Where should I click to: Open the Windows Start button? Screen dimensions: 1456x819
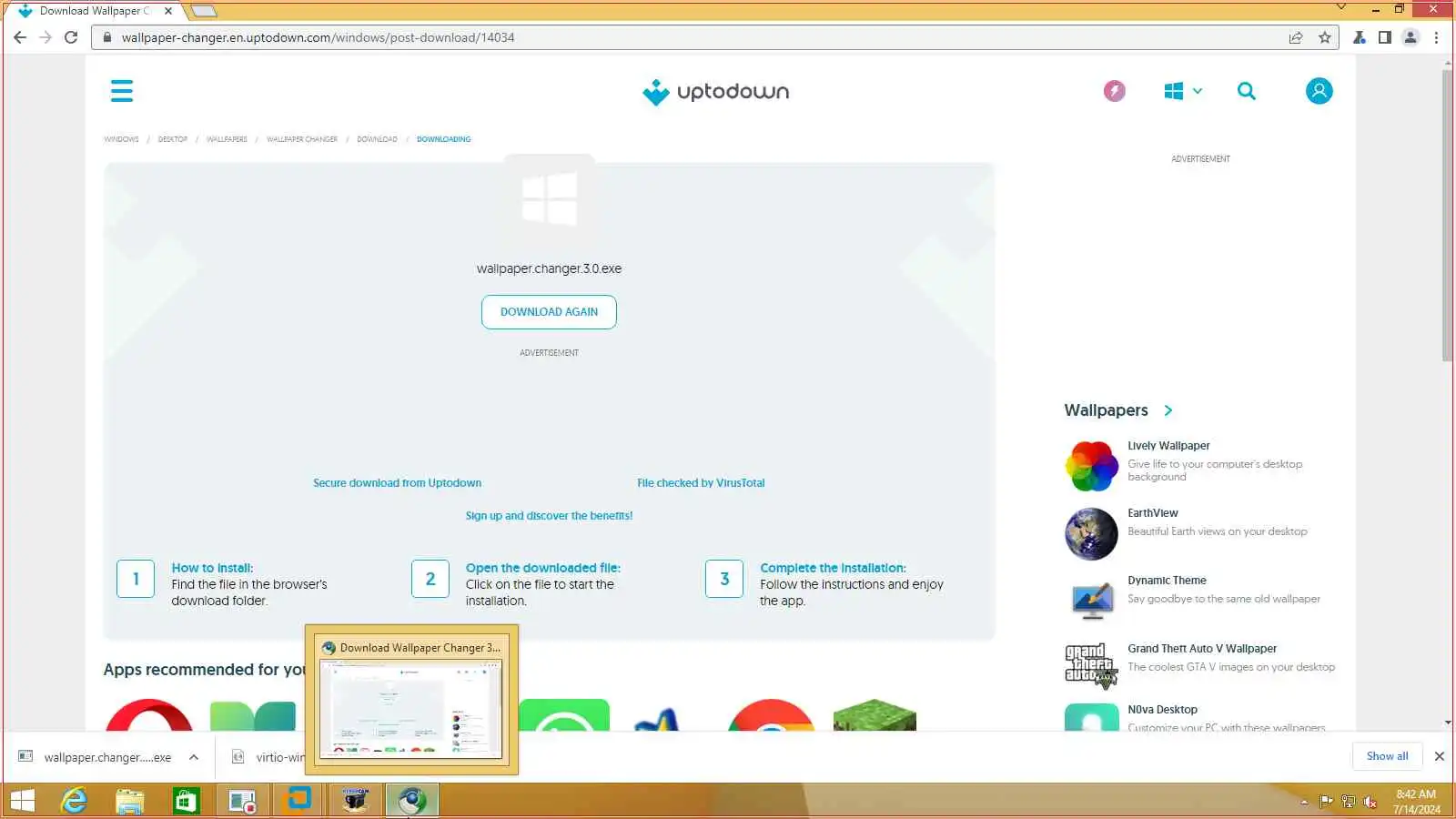point(22,801)
